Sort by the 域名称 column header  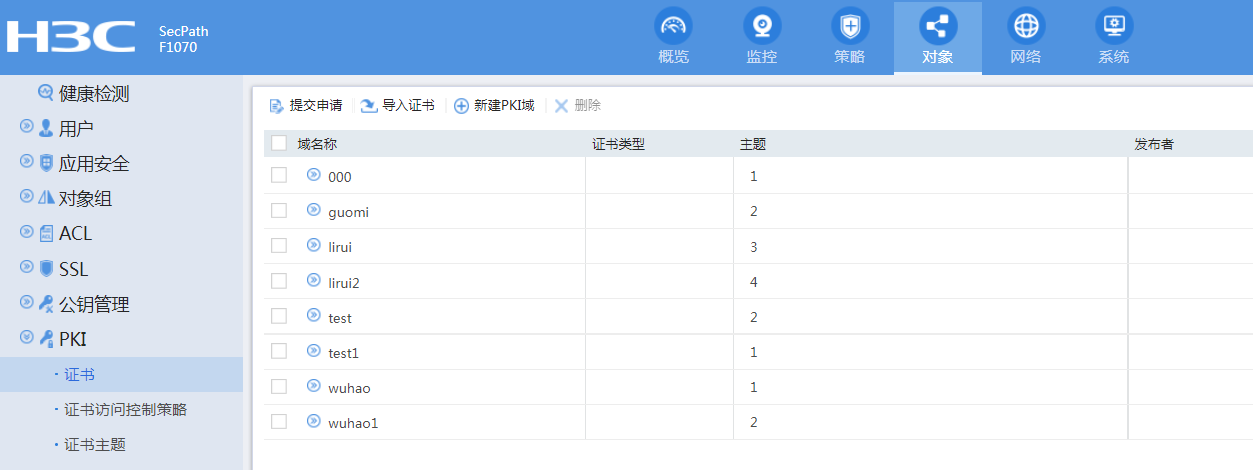click(317, 144)
